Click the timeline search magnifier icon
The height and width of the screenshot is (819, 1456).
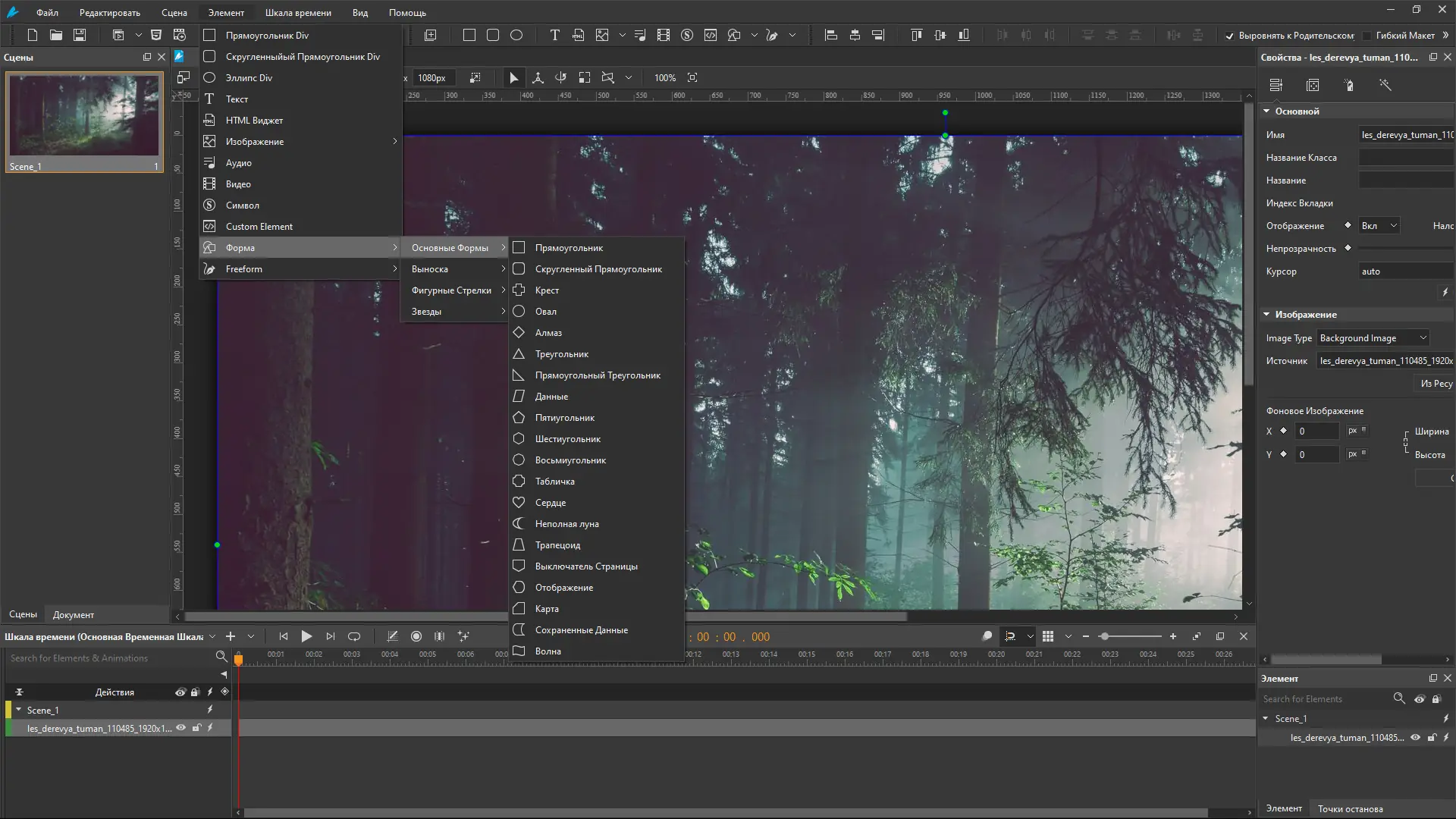click(x=221, y=657)
